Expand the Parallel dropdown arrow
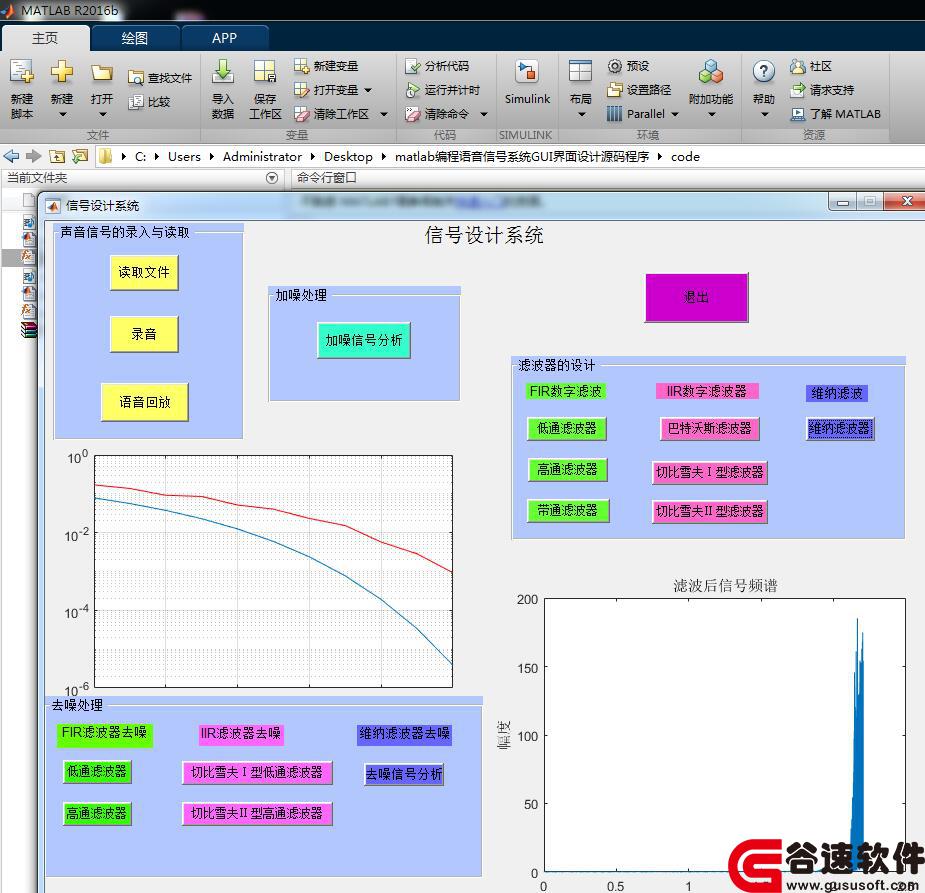Viewport: 925px width, 893px height. [675, 114]
